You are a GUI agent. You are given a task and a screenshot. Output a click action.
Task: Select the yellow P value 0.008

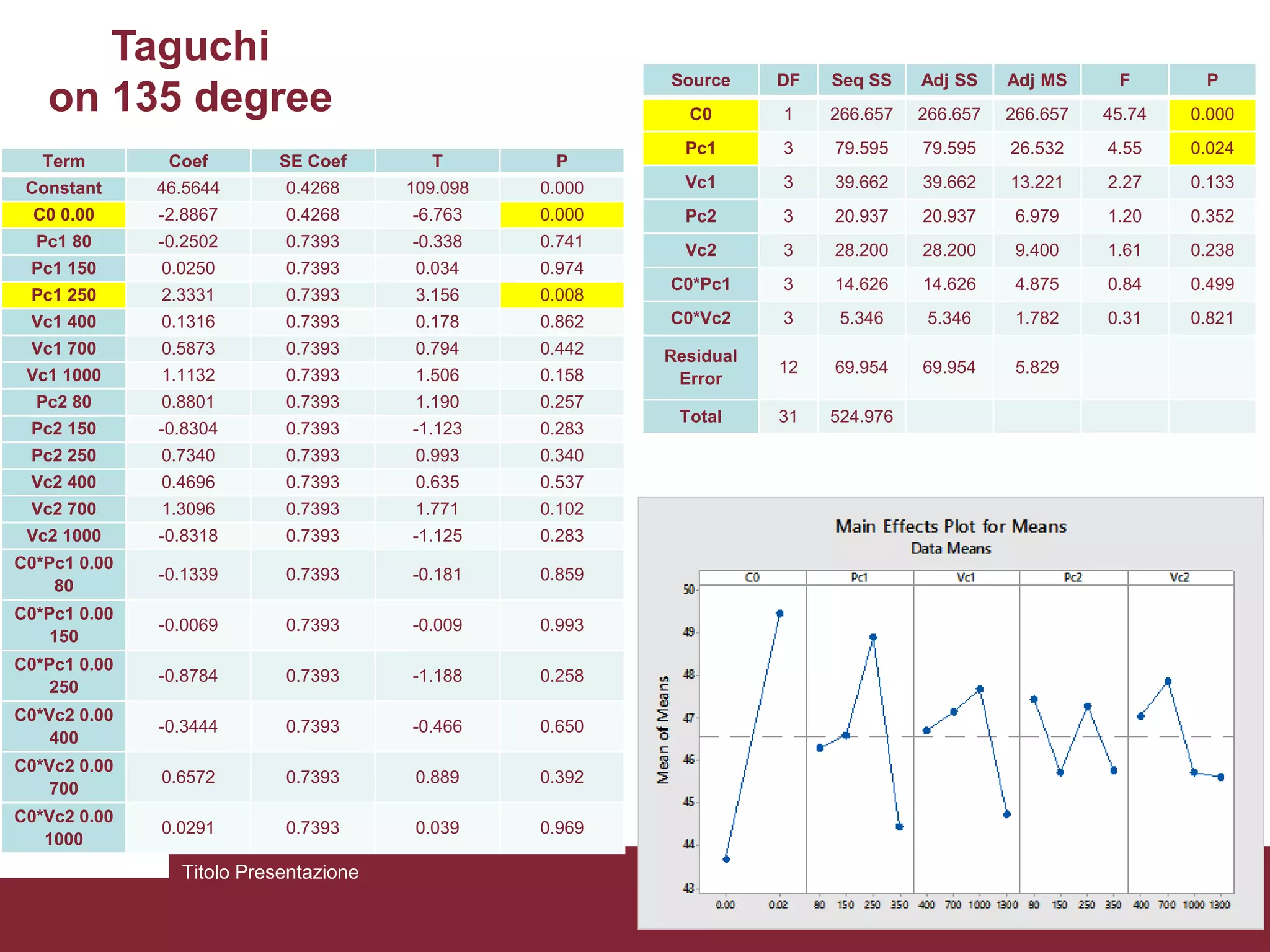[561, 295]
